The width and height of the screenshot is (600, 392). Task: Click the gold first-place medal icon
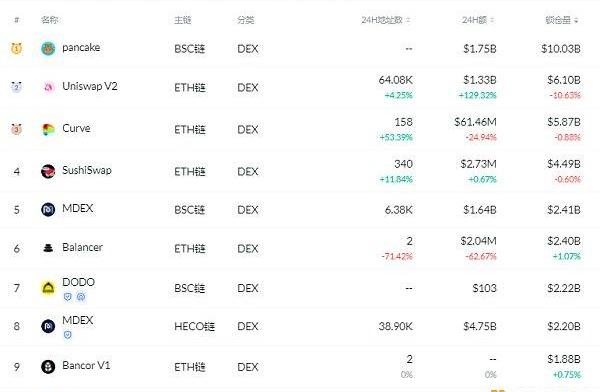(16, 49)
